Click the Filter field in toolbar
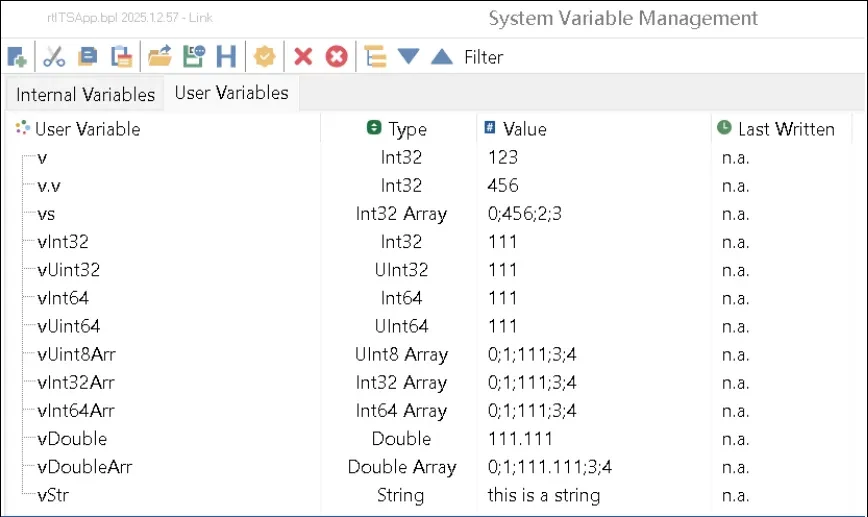 coord(484,58)
